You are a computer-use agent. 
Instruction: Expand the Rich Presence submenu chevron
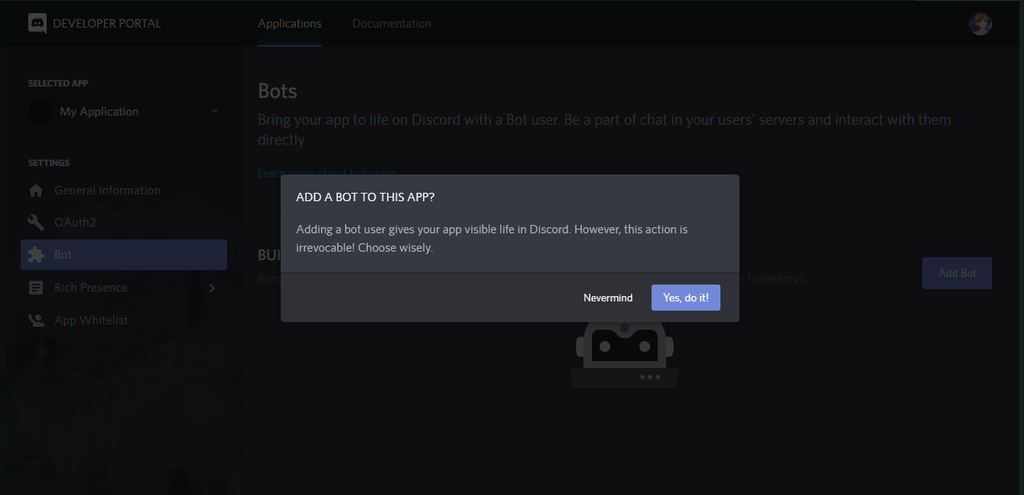(212, 287)
